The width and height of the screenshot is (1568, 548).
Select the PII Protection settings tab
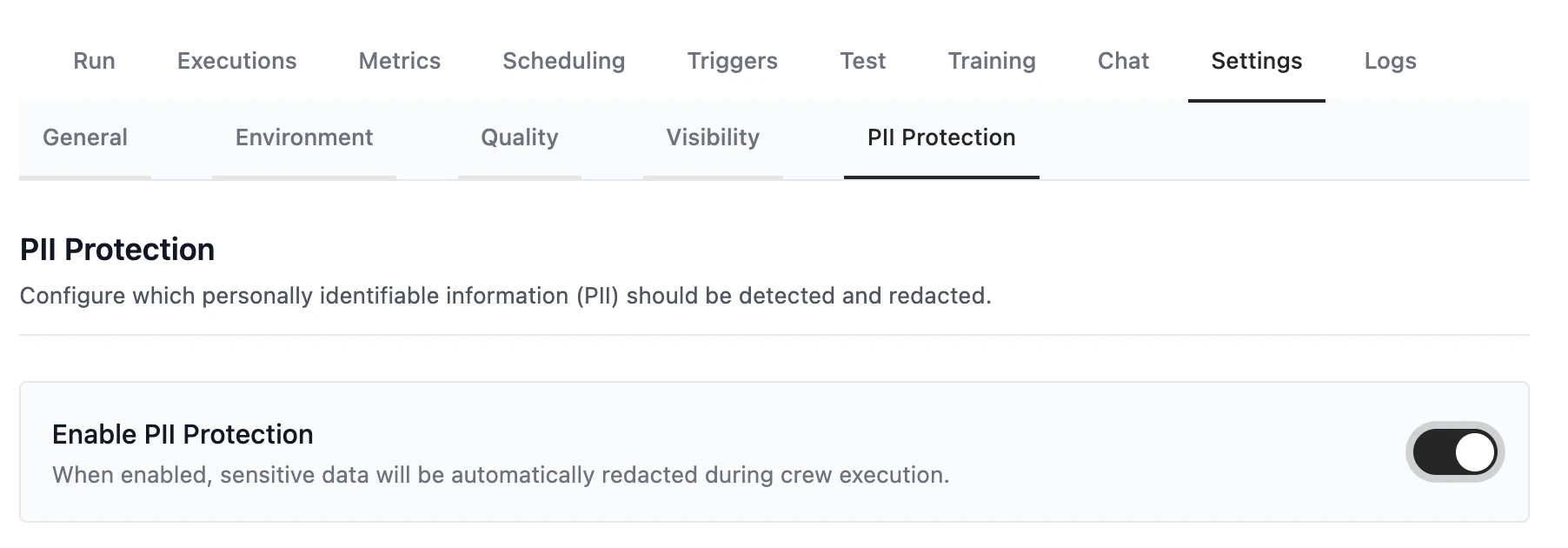coord(941,137)
